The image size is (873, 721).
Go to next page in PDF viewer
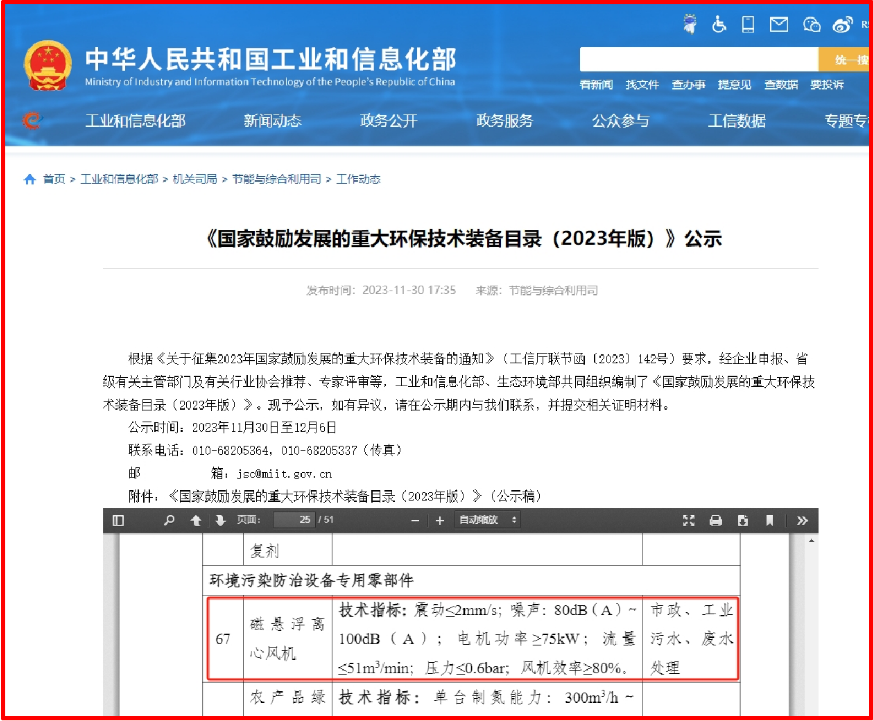pos(219,520)
